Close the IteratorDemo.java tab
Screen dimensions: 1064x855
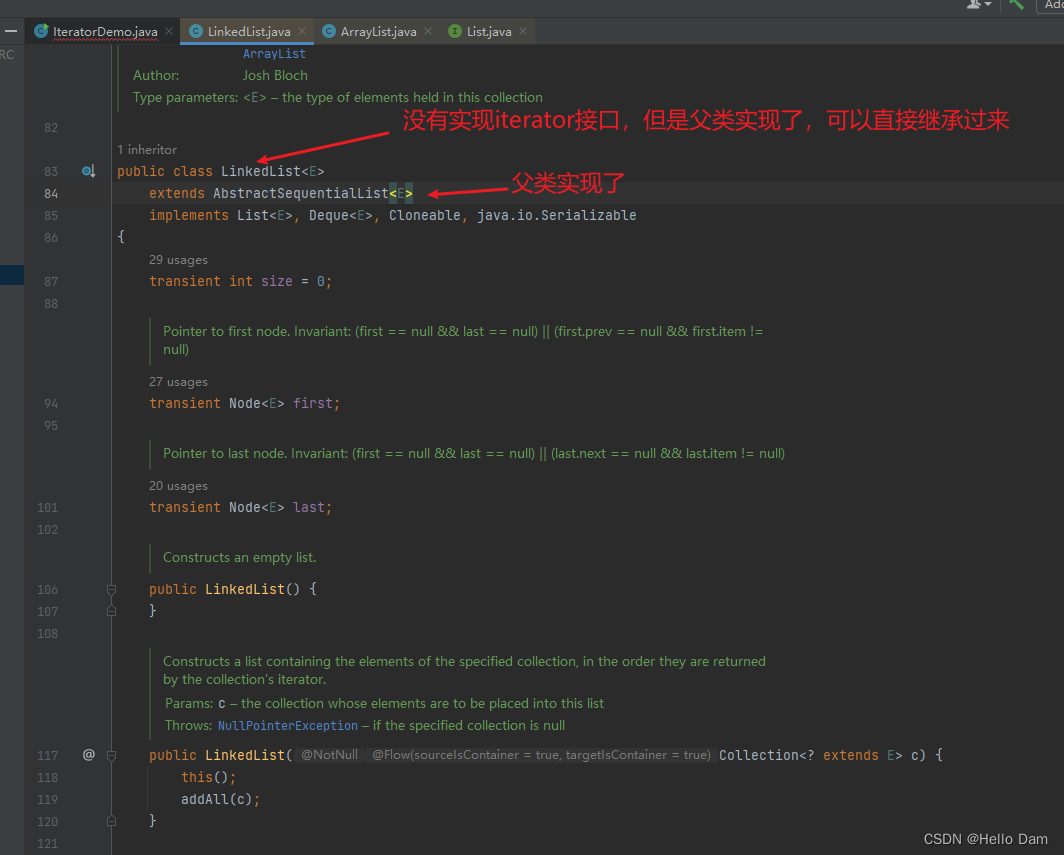click(169, 31)
